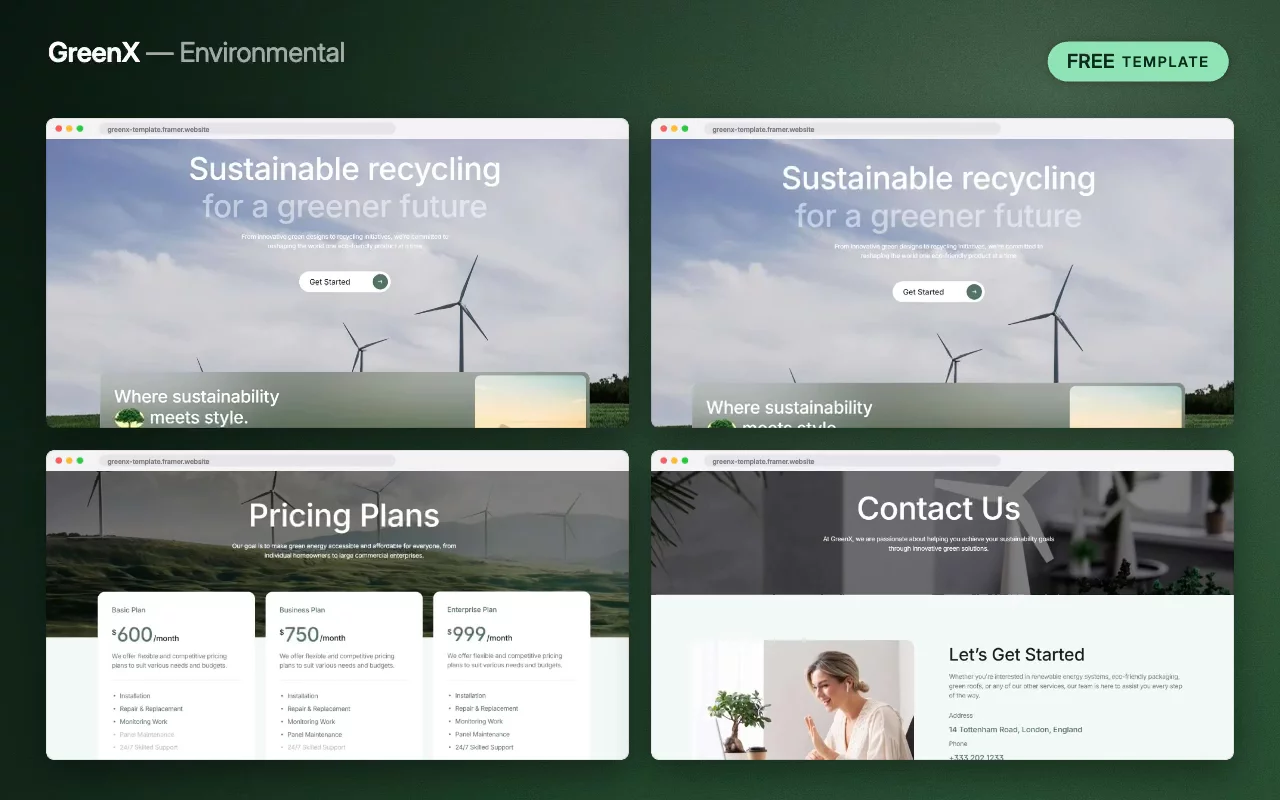The image size is (1280, 800).
Task: Select the Basic Plan $600 pricing card
Action: point(176,675)
